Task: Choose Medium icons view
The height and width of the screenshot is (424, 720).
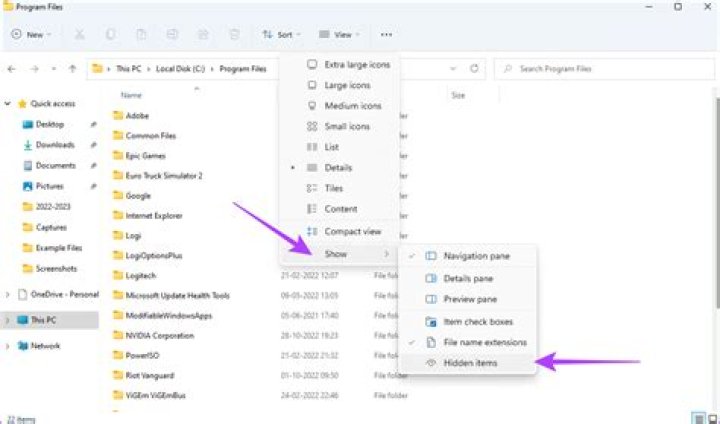Action: click(339, 106)
